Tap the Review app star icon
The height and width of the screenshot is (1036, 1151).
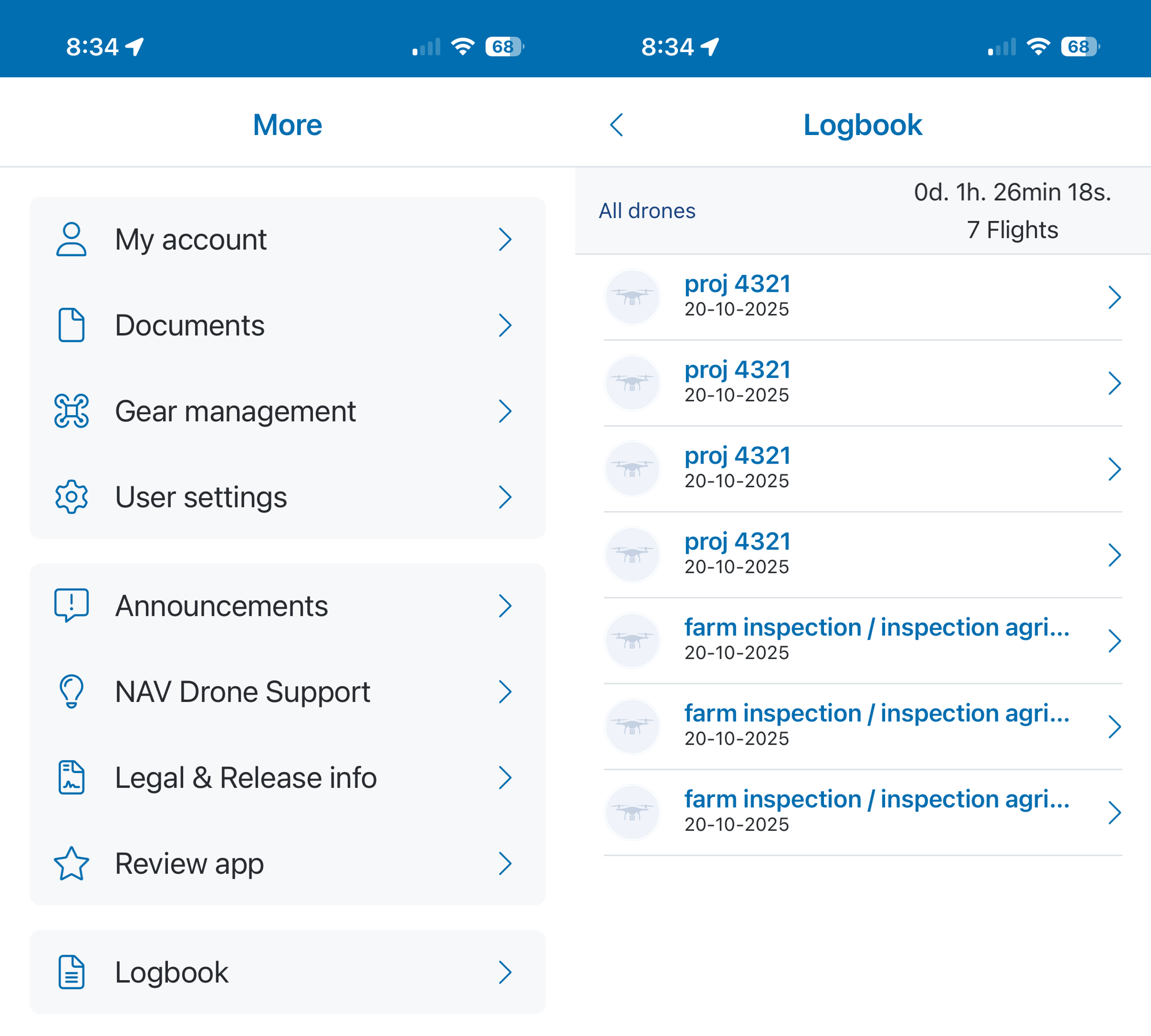pyautogui.click(x=71, y=863)
